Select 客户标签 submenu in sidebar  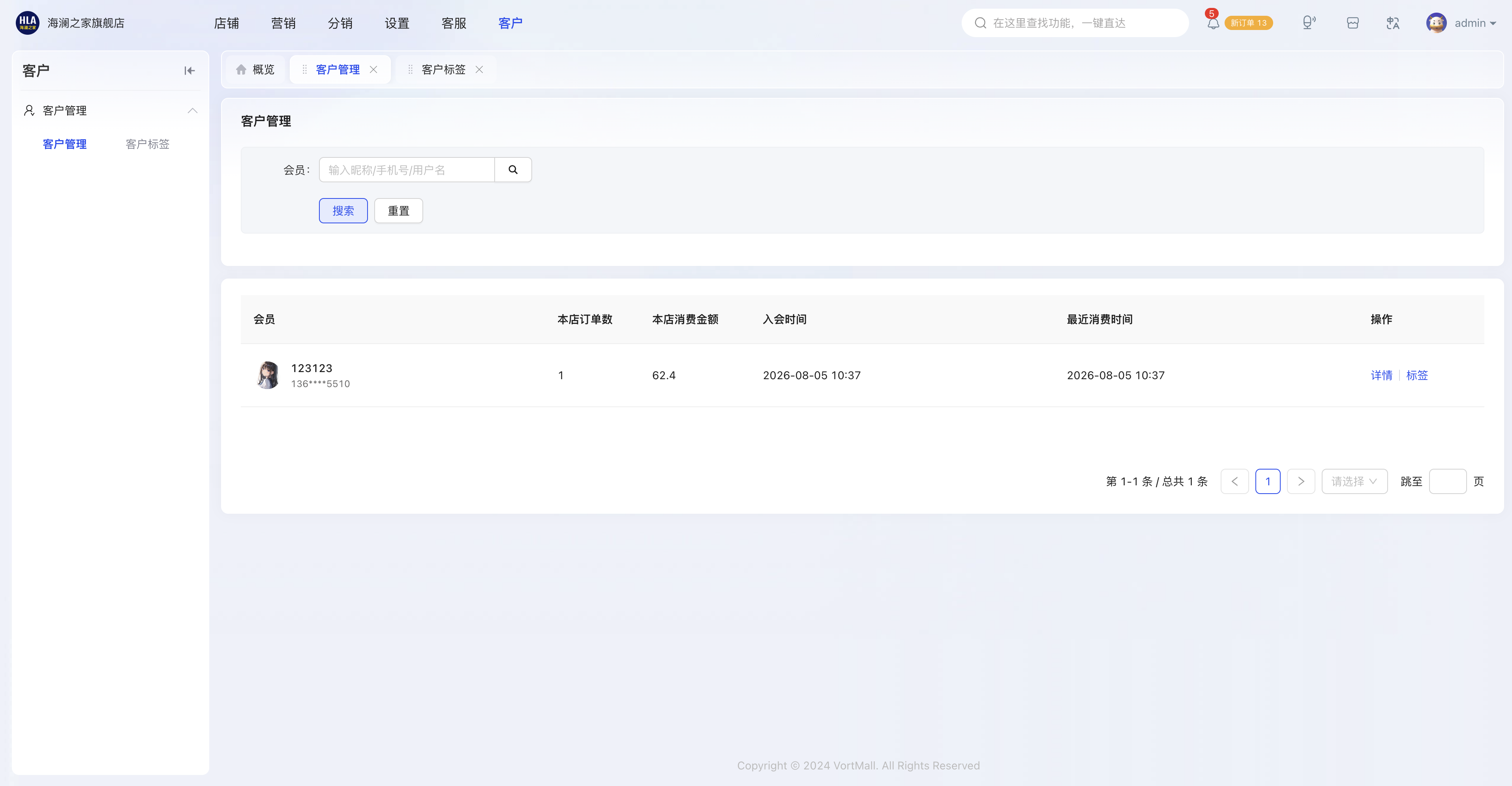[x=147, y=144]
